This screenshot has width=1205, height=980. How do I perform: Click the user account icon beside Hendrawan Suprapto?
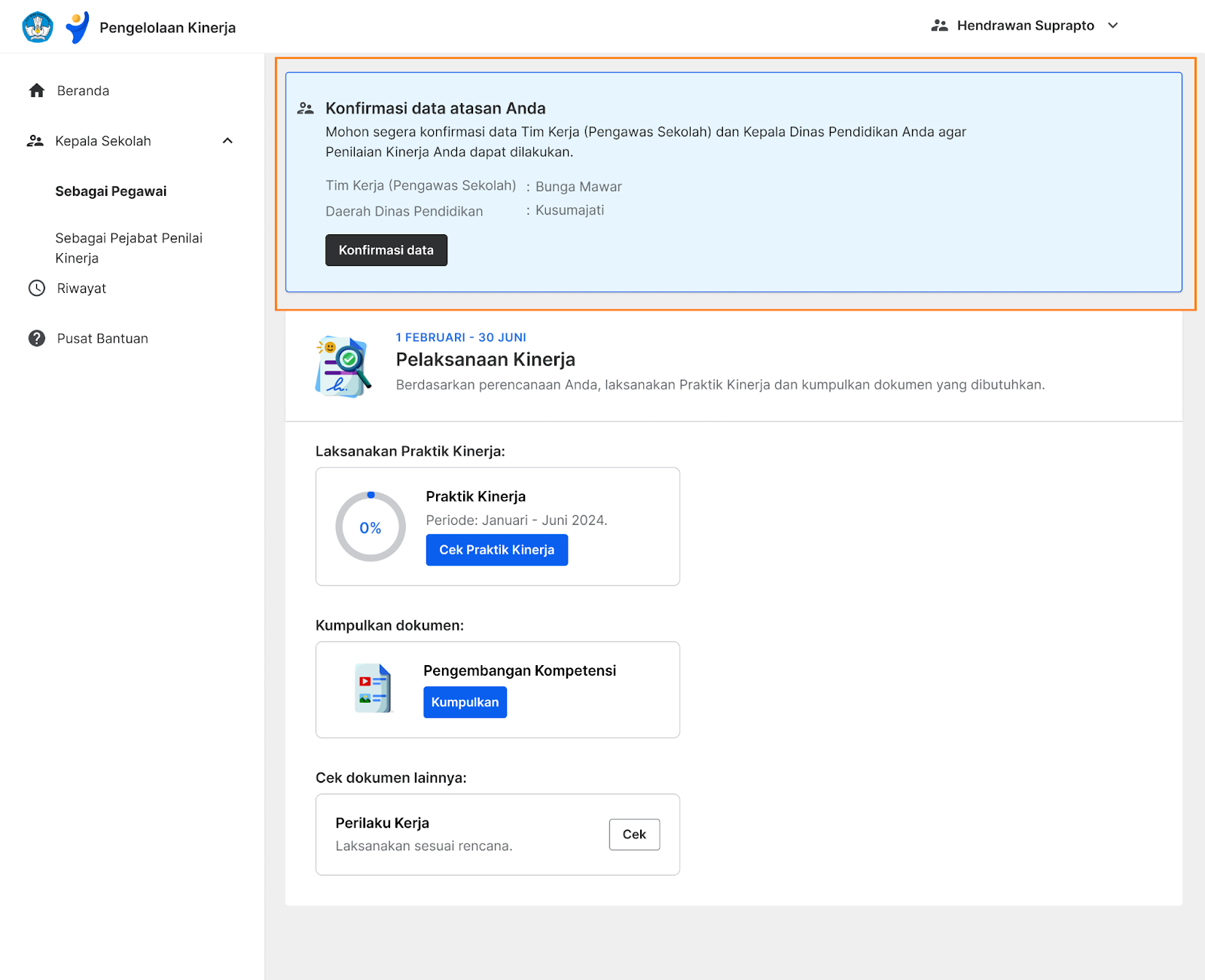tap(939, 26)
